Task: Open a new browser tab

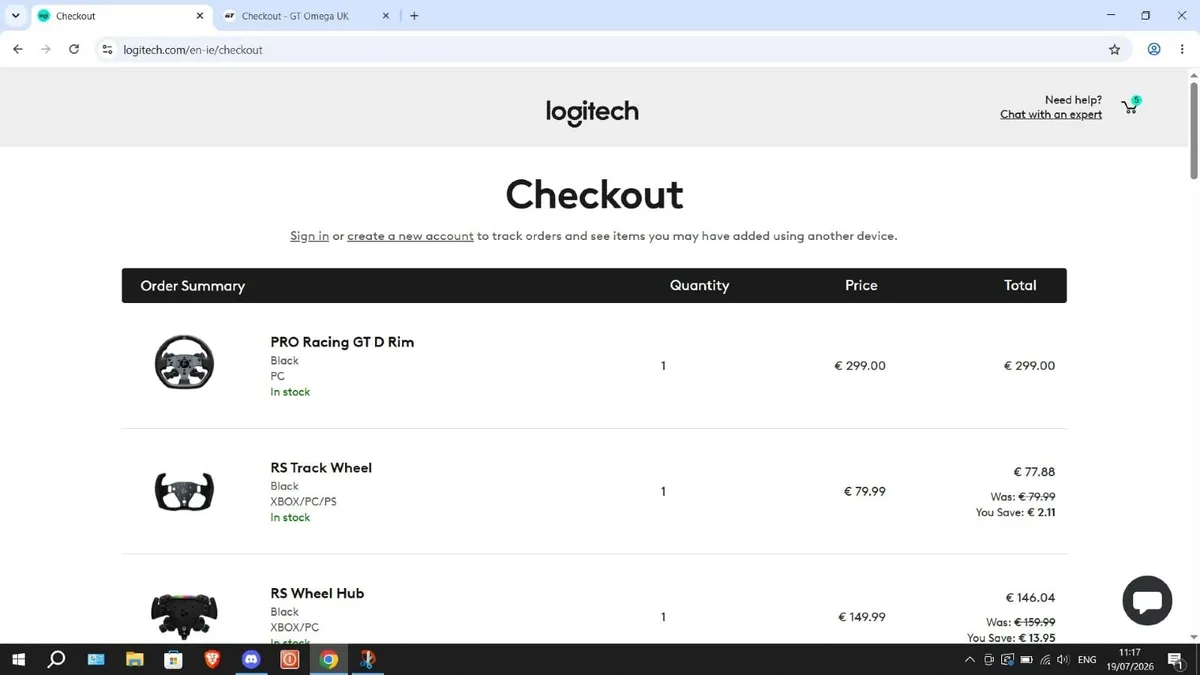Action: 414,16
